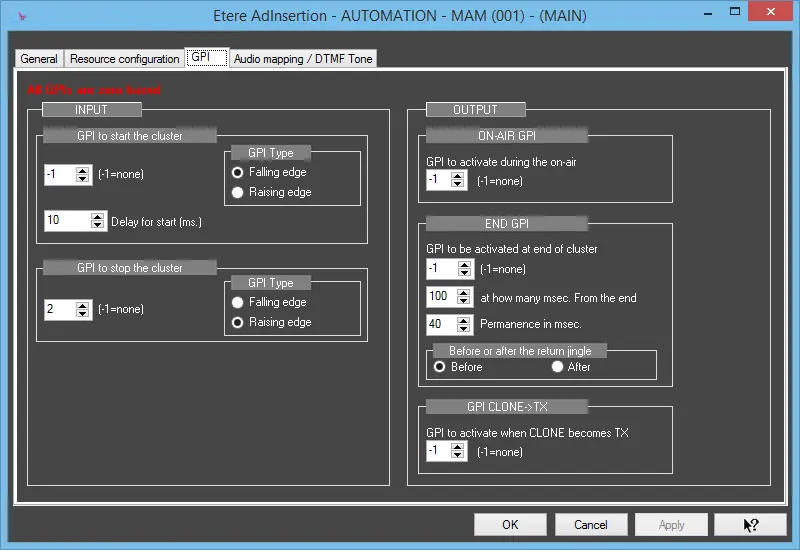
Task: Click the GPI to start cluster field
Action: [x=59, y=175]
